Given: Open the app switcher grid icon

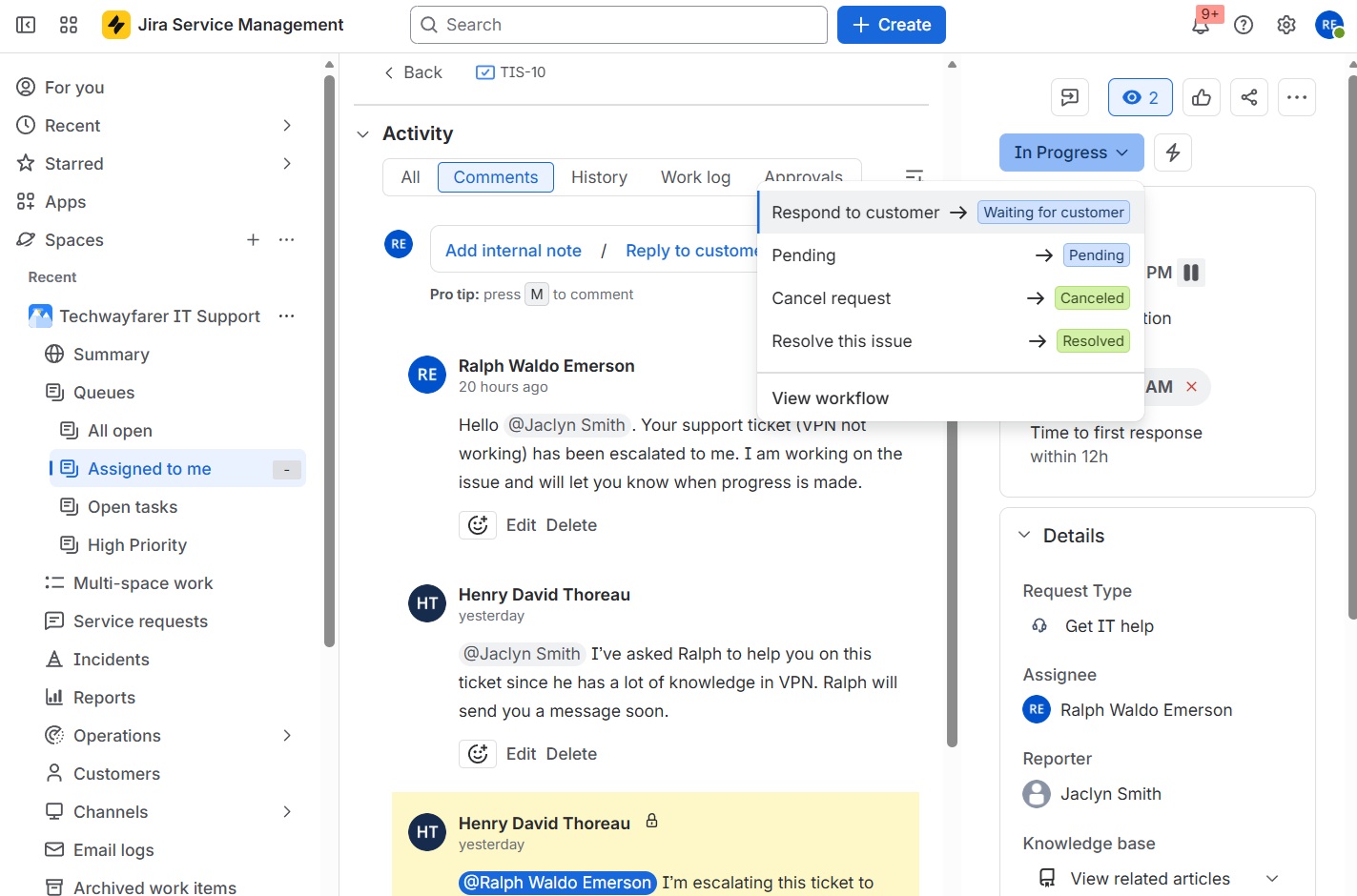Looking at the screenshot, I should [69, 25].
